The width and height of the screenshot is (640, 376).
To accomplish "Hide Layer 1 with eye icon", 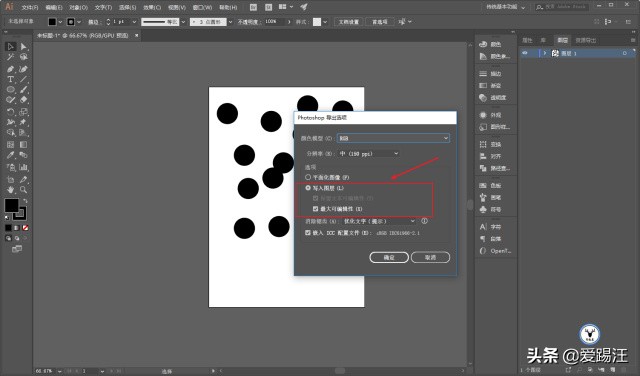I will pos(525,53).
